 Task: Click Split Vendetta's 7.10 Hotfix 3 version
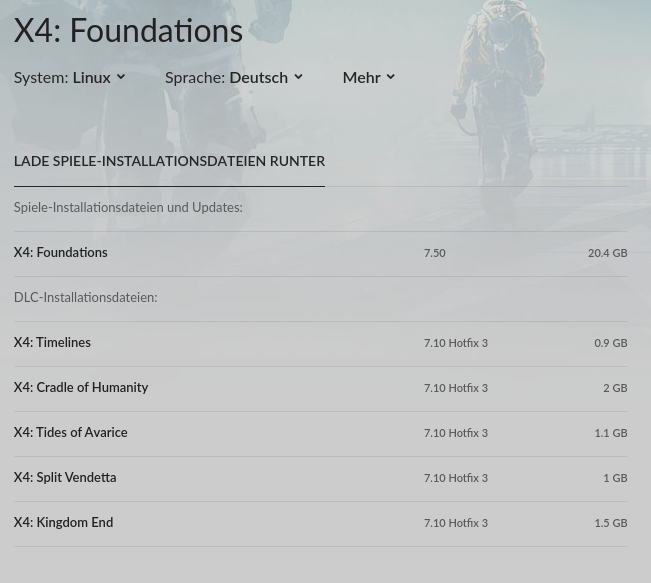point(456,478)
